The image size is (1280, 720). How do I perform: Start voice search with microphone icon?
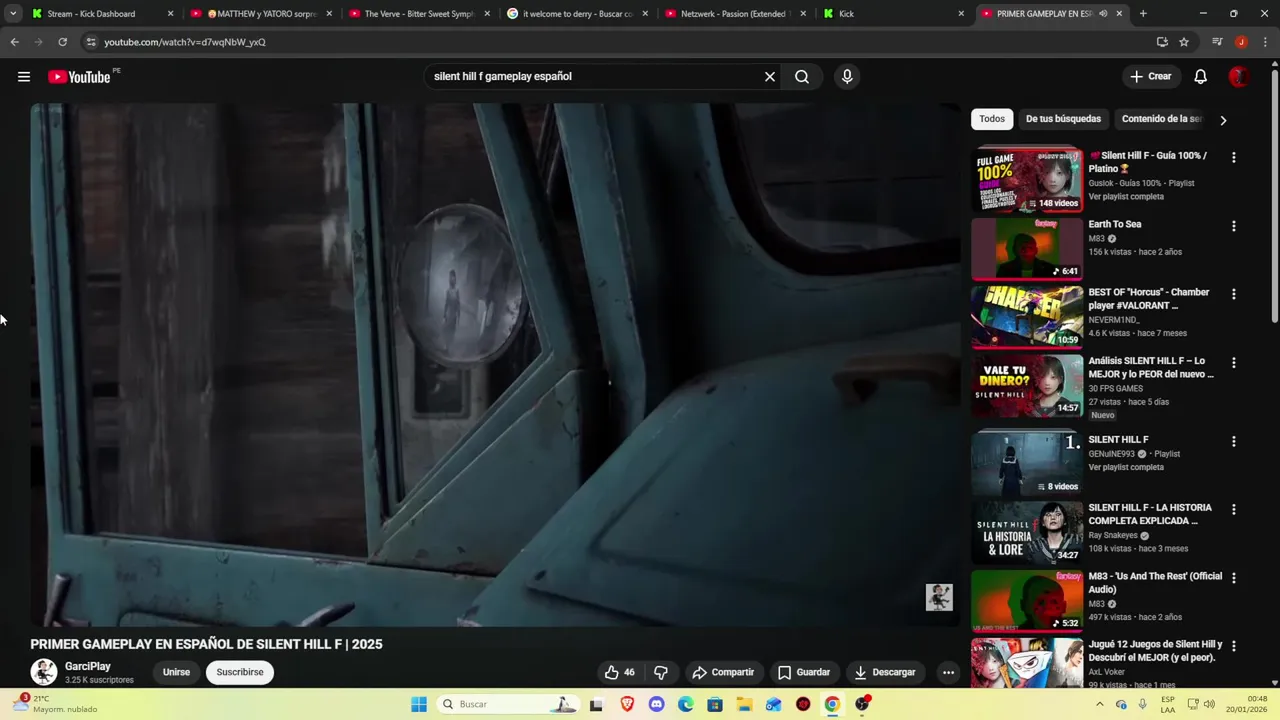point(847,77)
